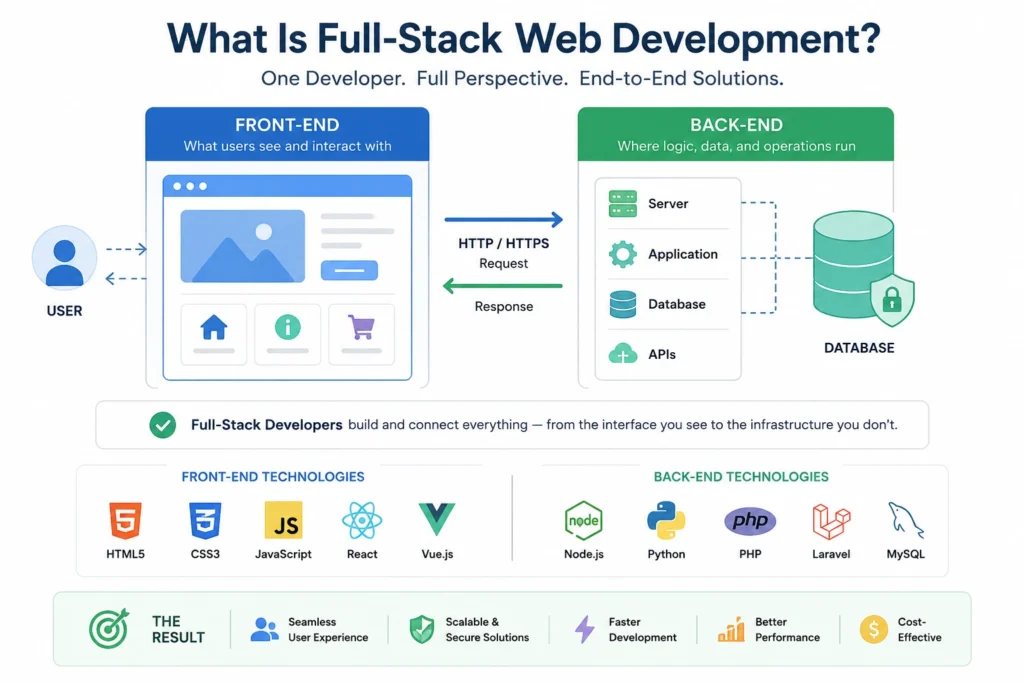This screenshot has height=683, width=1024.
Task: Click the JavaScript JS logo
Action: coord(283,520)
